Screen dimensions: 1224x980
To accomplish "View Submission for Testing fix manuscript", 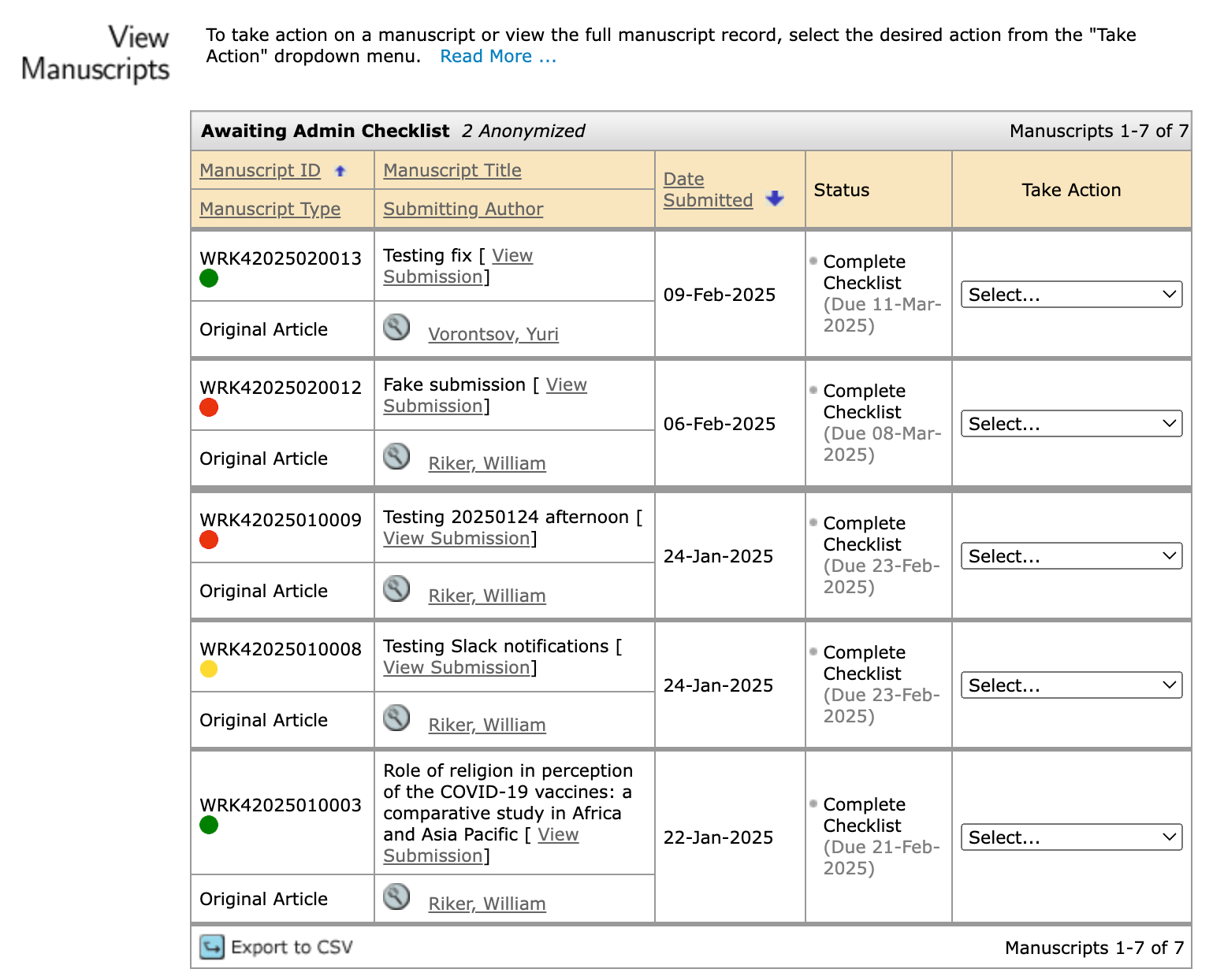I will (x=512, y=256).
